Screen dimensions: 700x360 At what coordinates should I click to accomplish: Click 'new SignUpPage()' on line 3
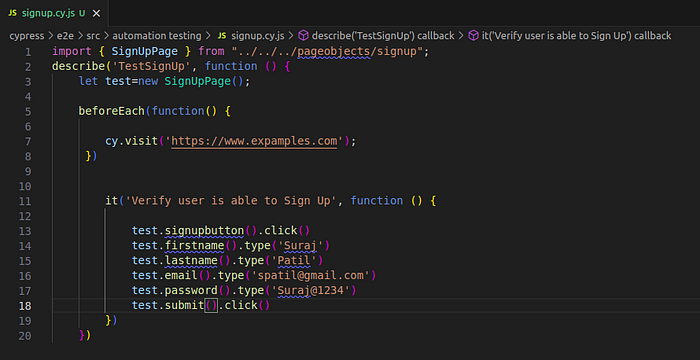click(191, 81)
